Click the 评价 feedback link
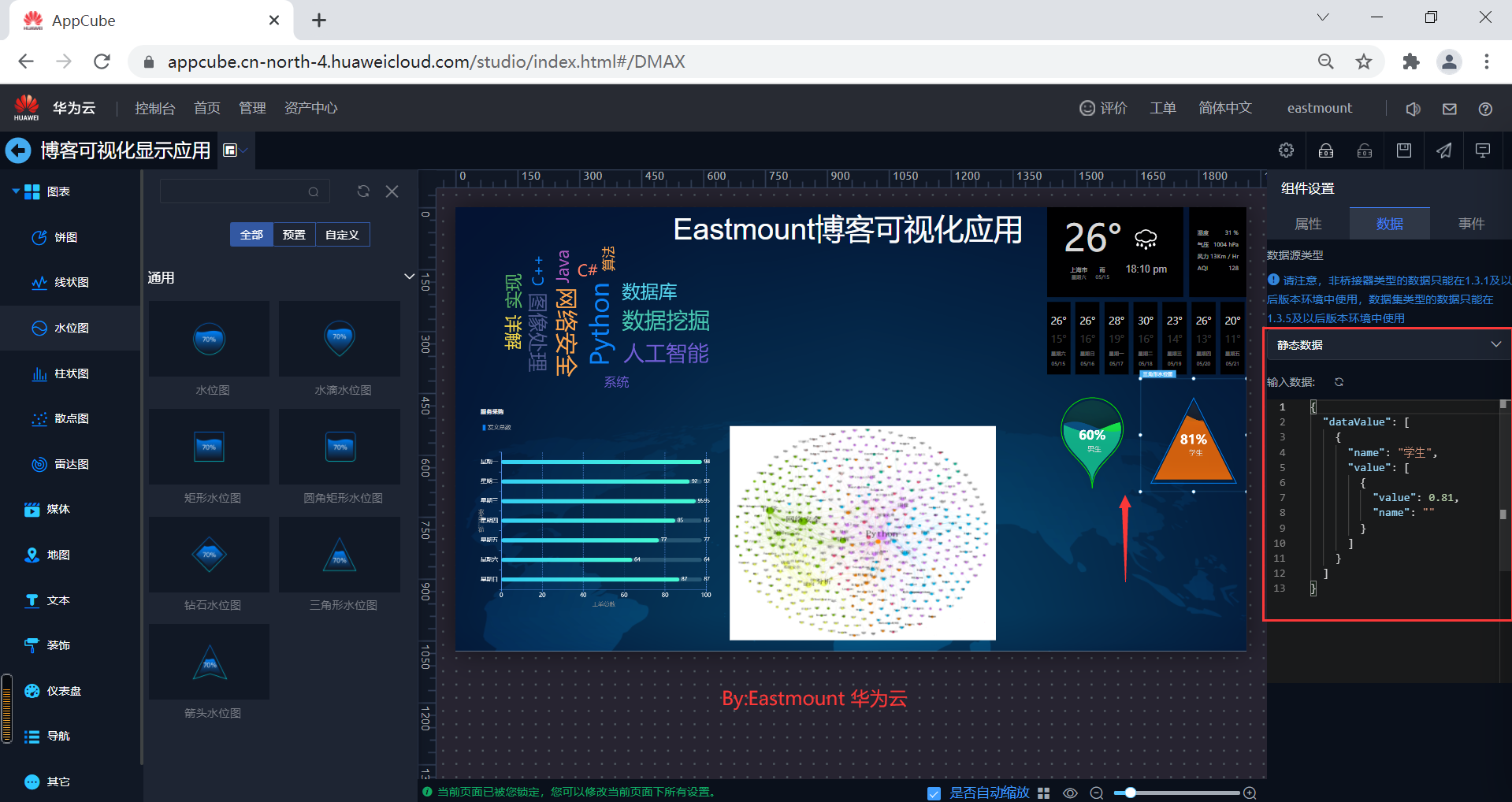The height and width of the screenshot is (802, 1512). point(1103,108)
